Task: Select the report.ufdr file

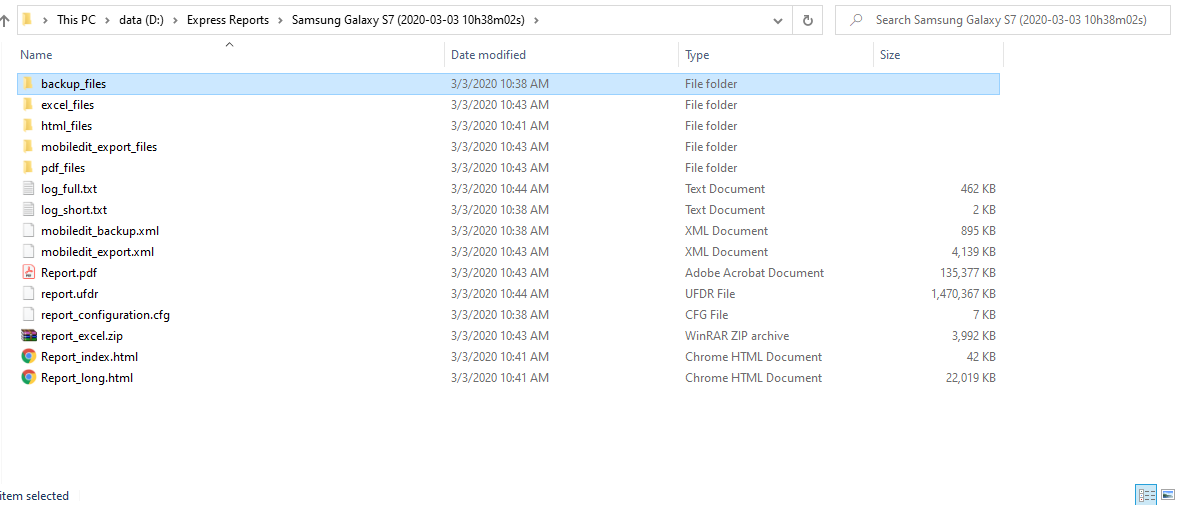Action: (x=70, y=294)
